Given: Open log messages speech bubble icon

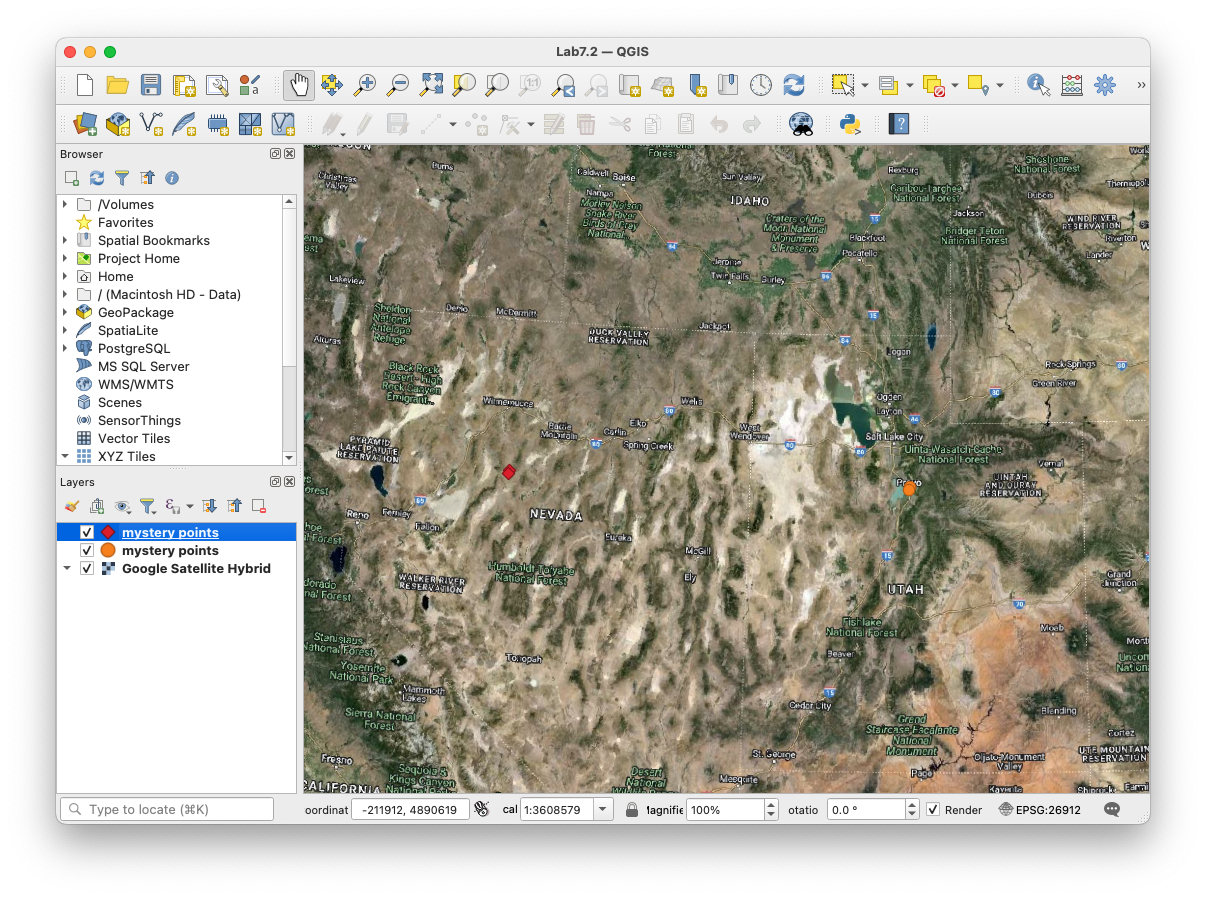Looking at the screenshot, I should [x=1112, y=810].
